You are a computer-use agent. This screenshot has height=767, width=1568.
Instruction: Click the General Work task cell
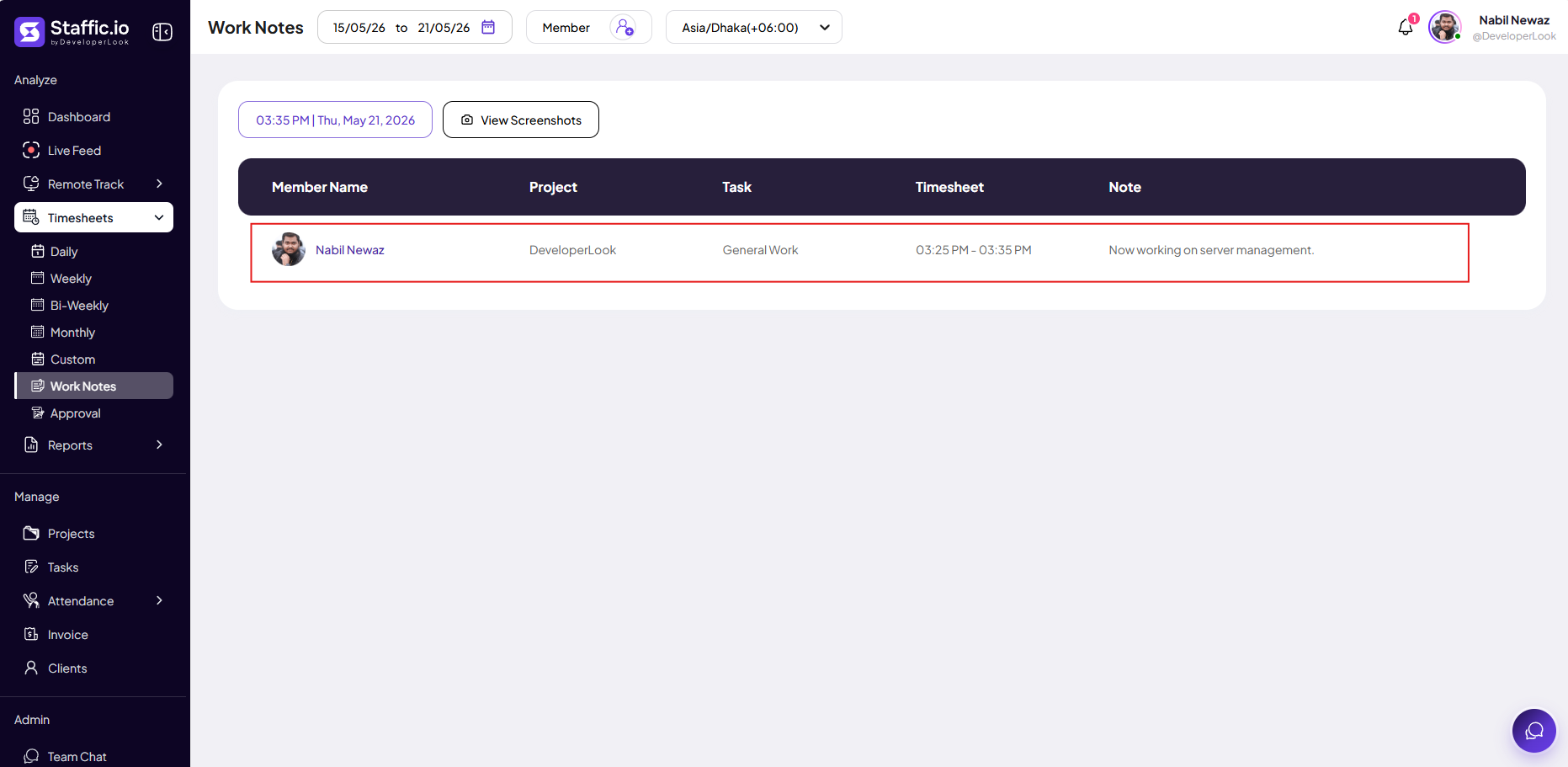point(760,250)
